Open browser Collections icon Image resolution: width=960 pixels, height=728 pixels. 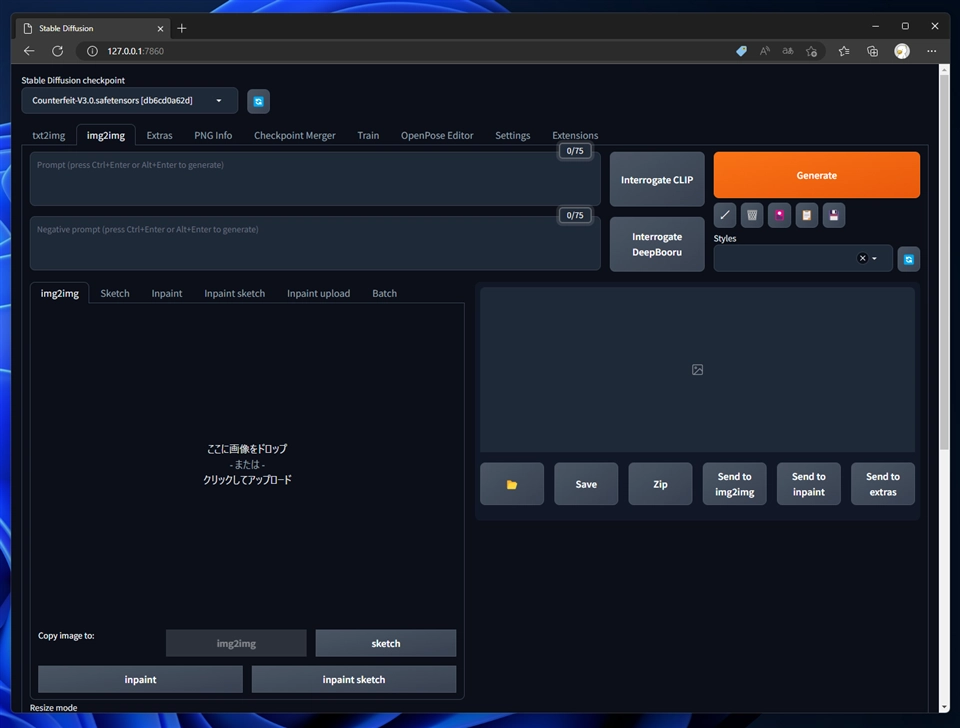click(x=872, y=51)
